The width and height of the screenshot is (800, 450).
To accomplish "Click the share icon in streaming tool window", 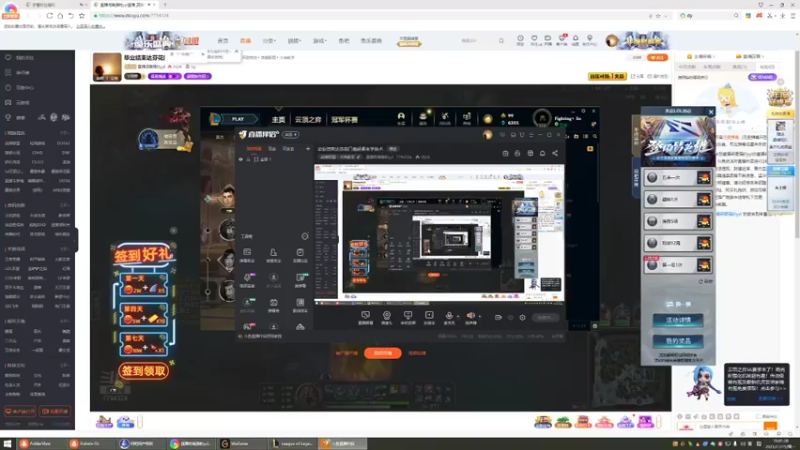I will (555, 153).
